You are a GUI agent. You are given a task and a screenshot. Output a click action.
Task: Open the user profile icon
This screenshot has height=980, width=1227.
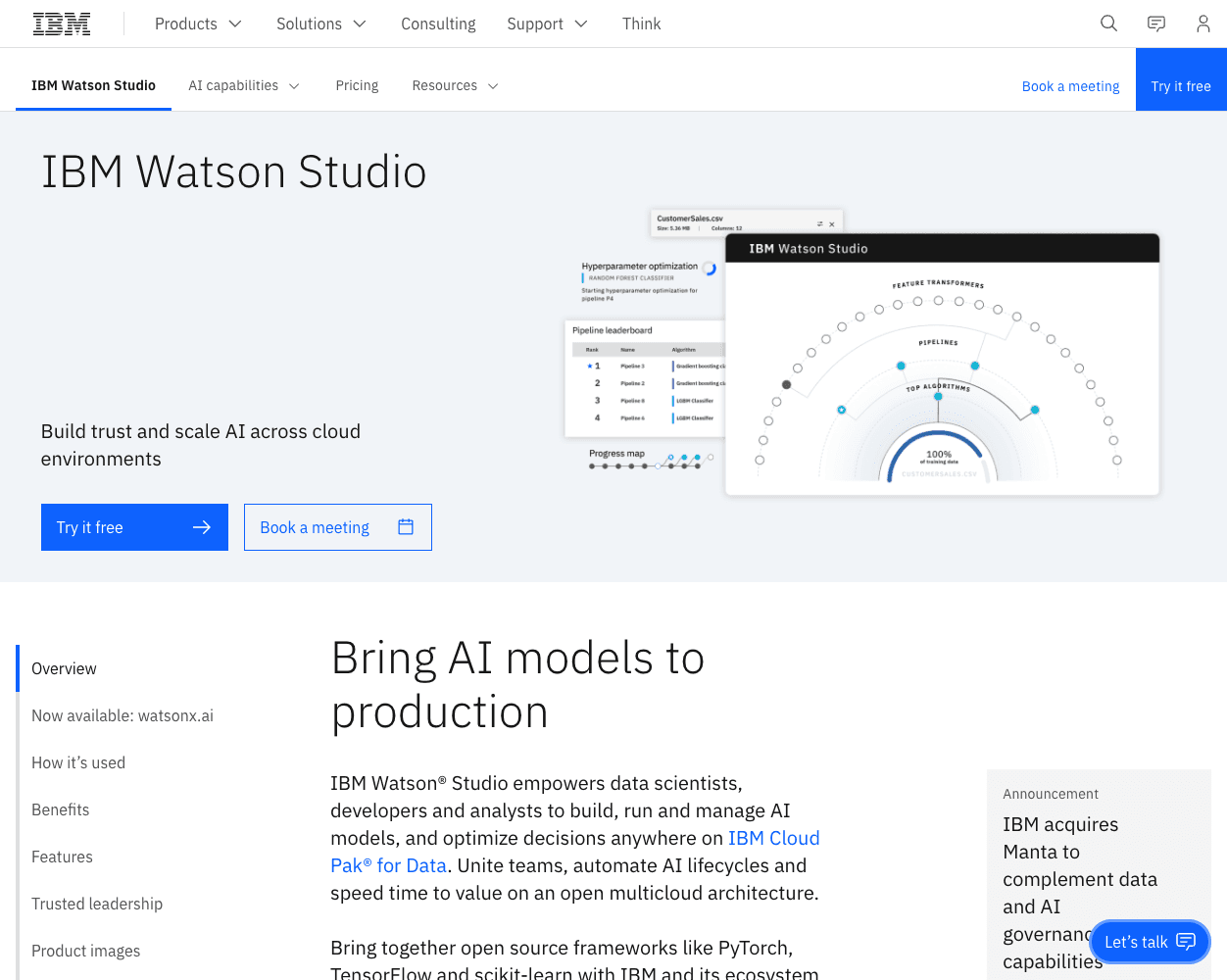[1203, 24]
